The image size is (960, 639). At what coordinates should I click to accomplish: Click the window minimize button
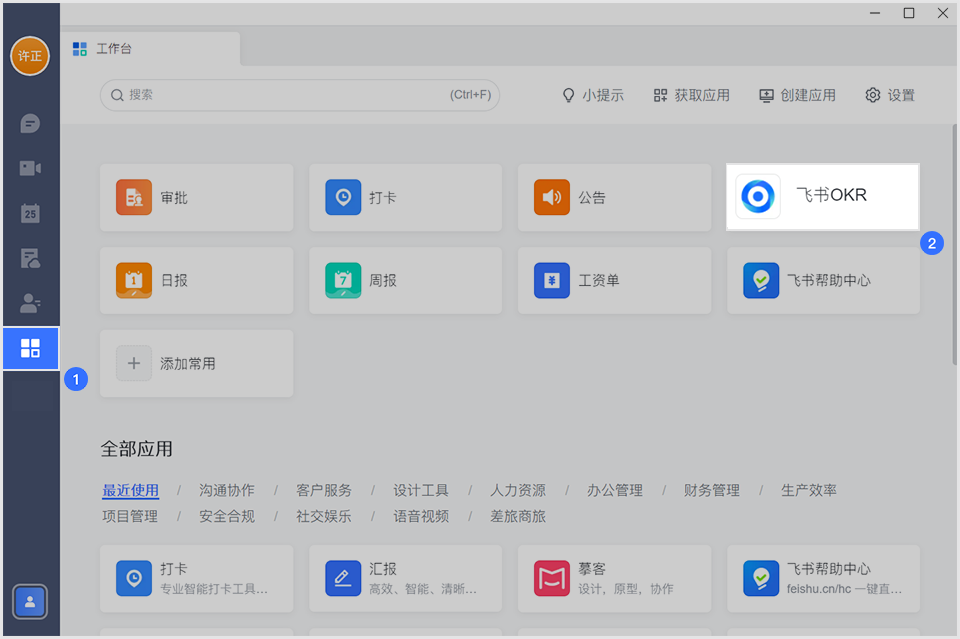point(875,13)
